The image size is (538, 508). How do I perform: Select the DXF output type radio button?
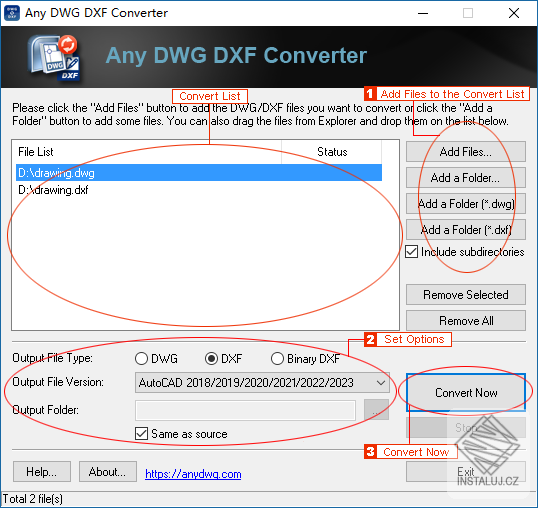(x=211, y=359)
